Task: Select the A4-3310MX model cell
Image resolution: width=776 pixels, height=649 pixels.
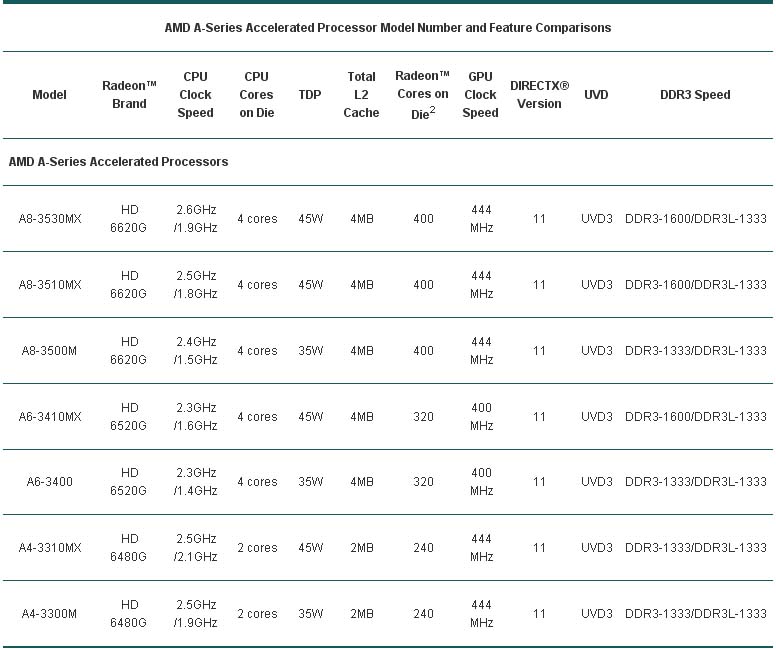Action: [50, 548]
